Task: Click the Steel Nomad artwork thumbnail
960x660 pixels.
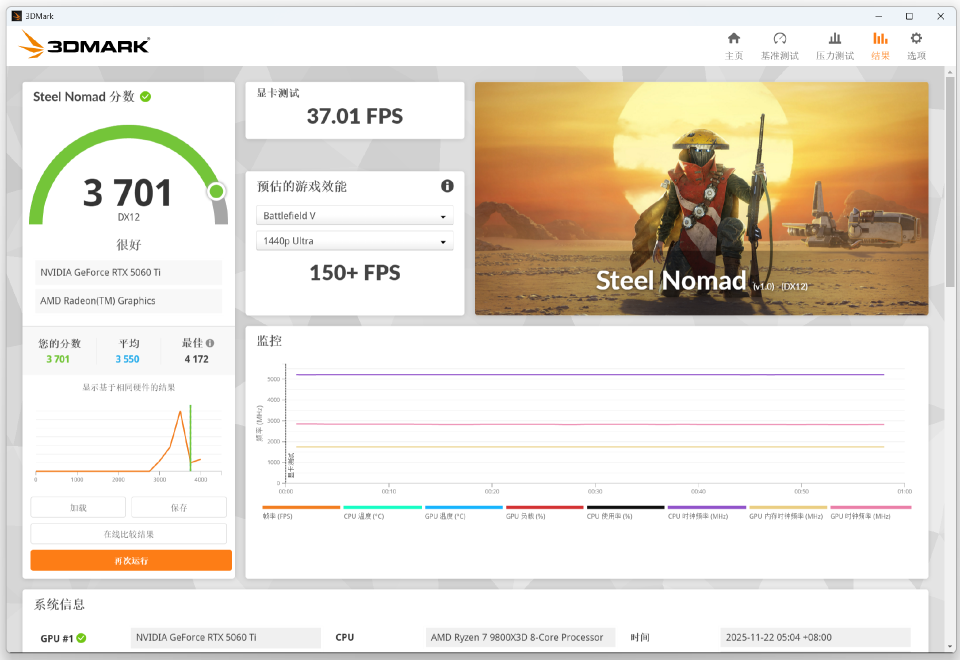Action: pyautogui.click(x=701, y=198)
